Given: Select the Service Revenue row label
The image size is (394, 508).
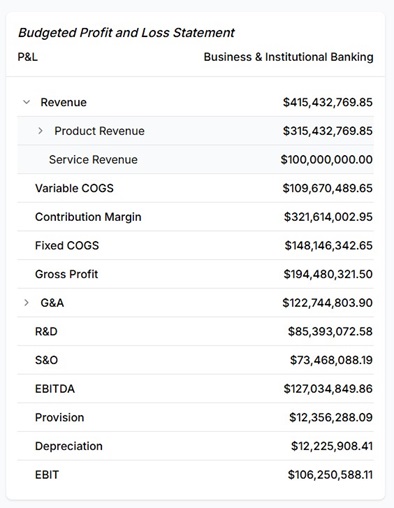Looking at the screenshot, I should click(x=93, y=160).
